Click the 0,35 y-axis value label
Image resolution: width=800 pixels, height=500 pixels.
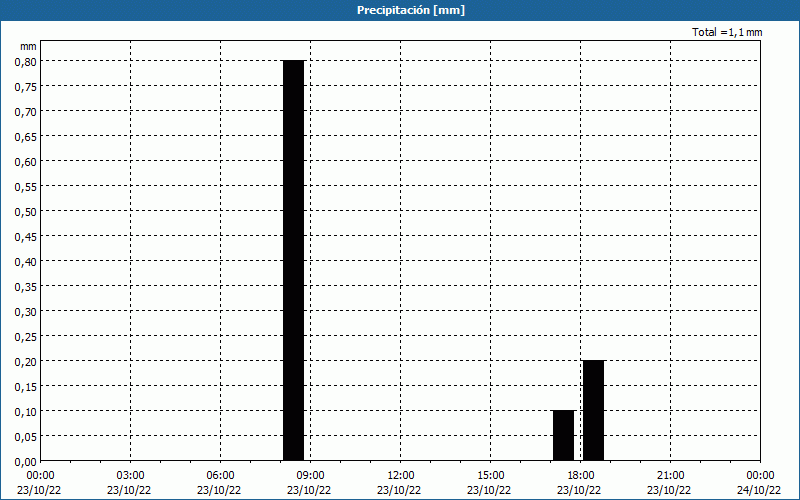coord(25,286)
